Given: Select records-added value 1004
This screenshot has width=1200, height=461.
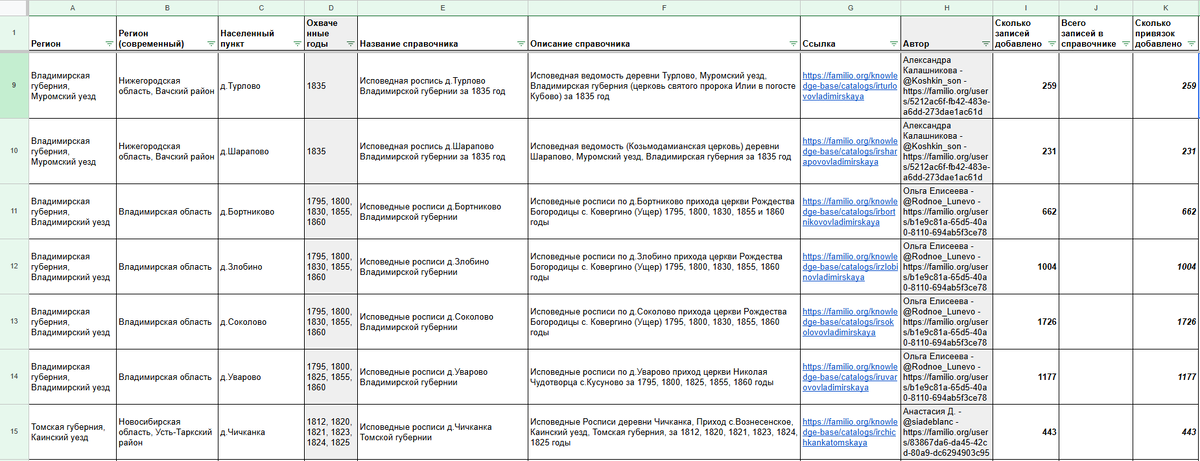Looking at the screenshot, I should point(1024,266).
